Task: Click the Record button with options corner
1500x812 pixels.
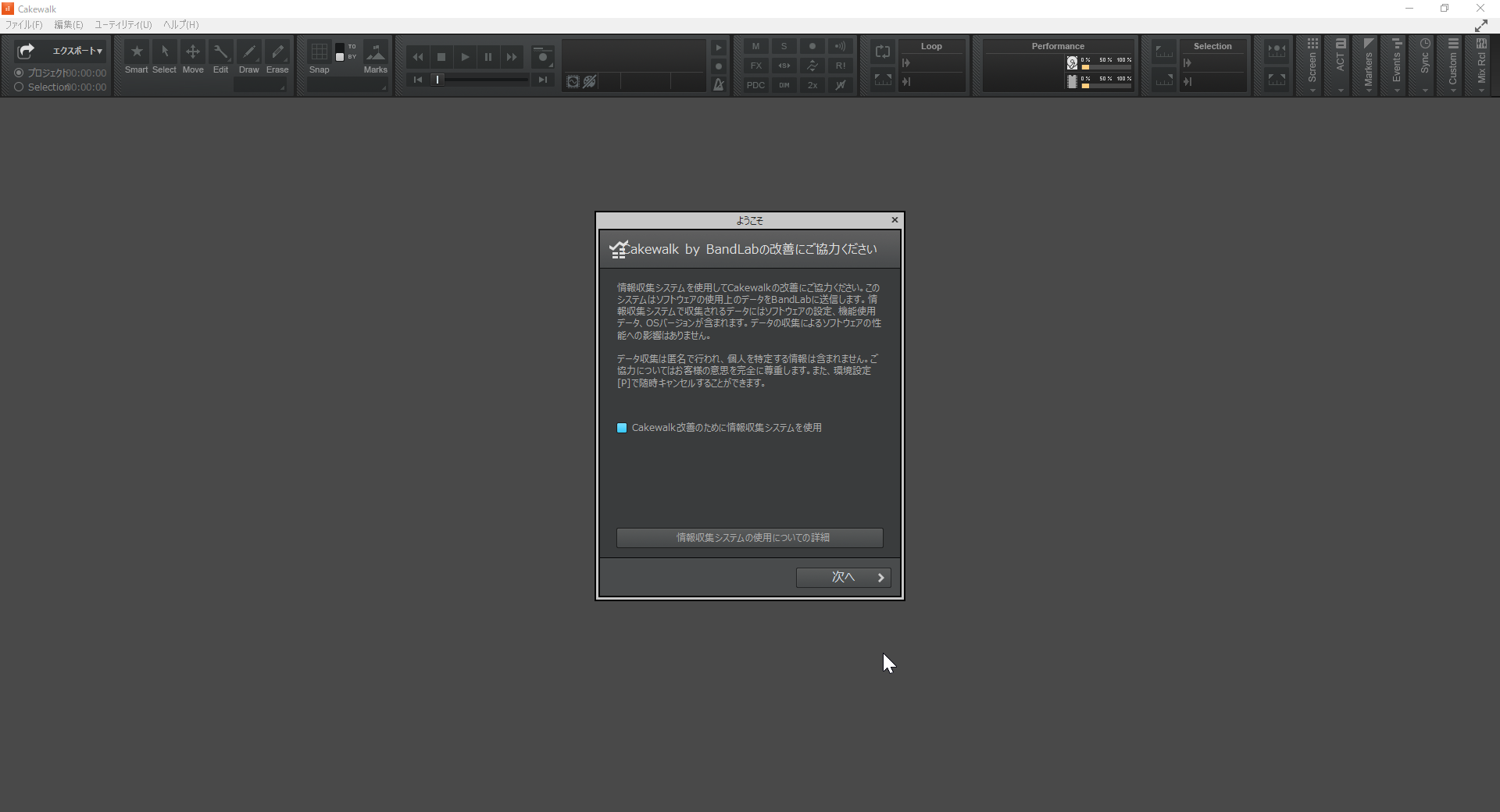Action: (543, 57)
